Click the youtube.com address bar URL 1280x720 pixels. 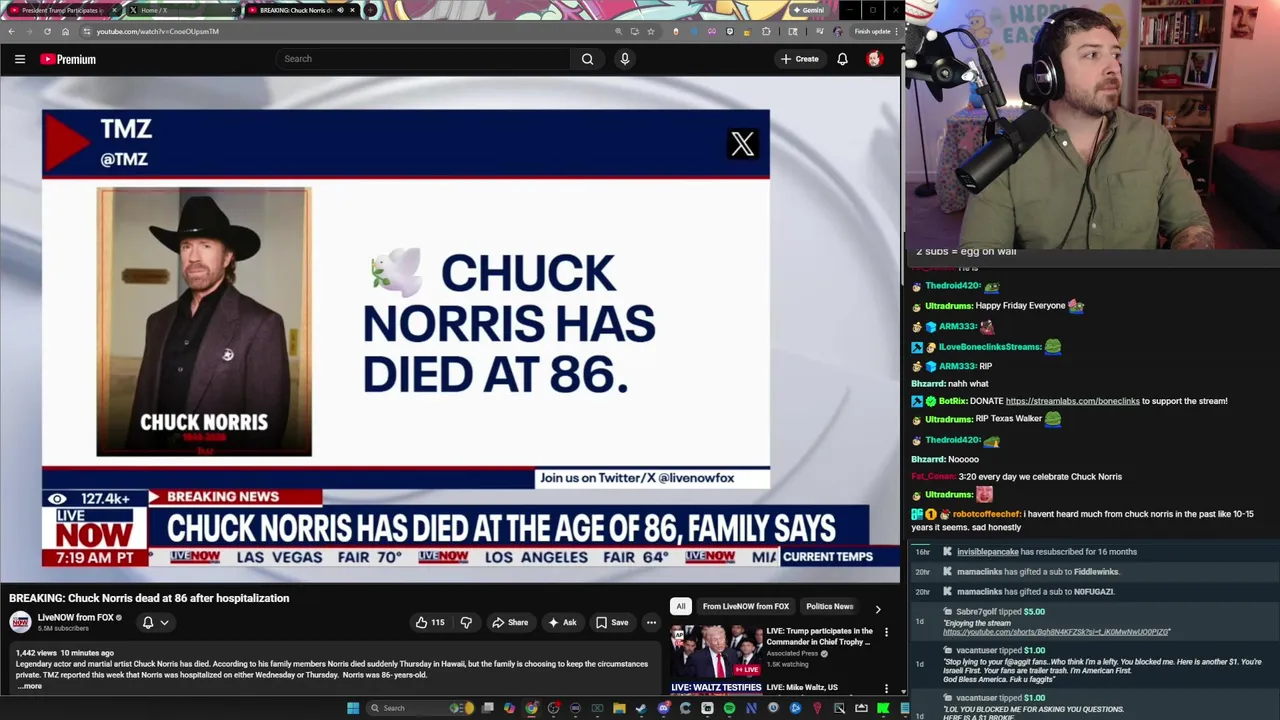157,31
